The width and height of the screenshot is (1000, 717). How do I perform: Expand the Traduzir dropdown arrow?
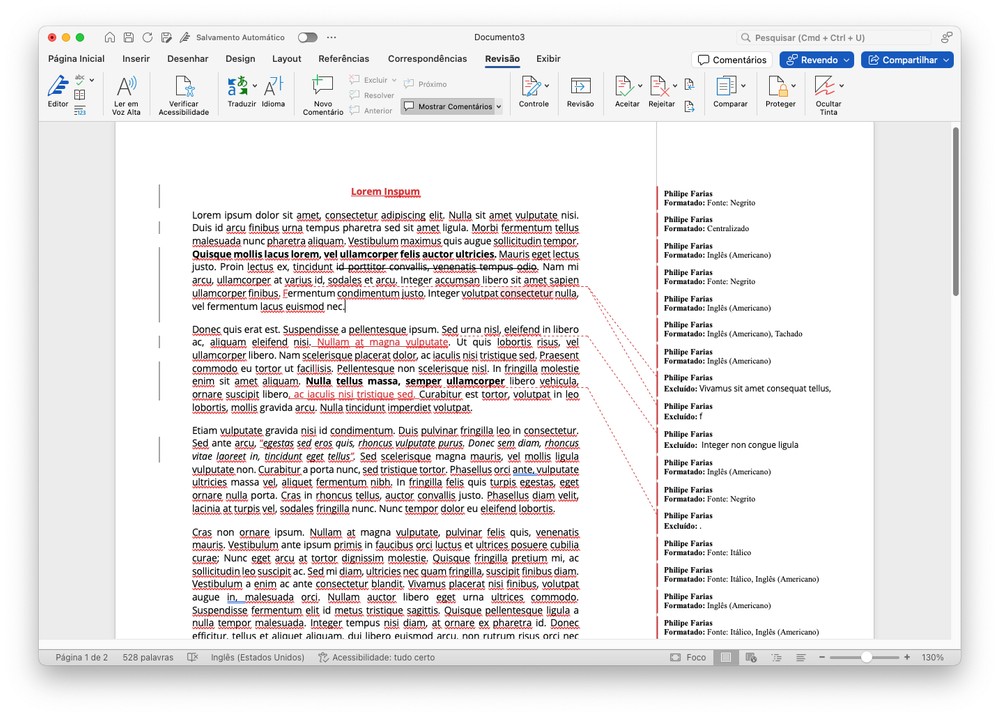255,86
